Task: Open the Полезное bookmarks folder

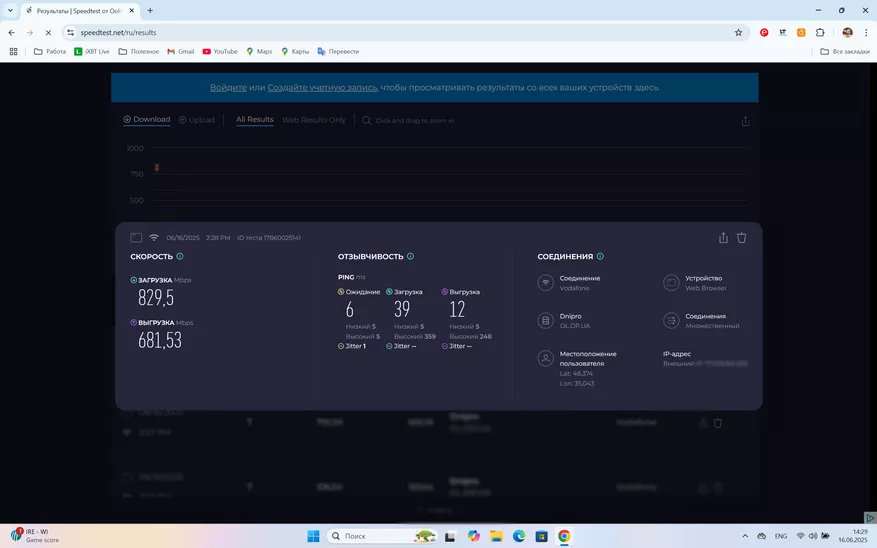Action: [x=138, y=51]
